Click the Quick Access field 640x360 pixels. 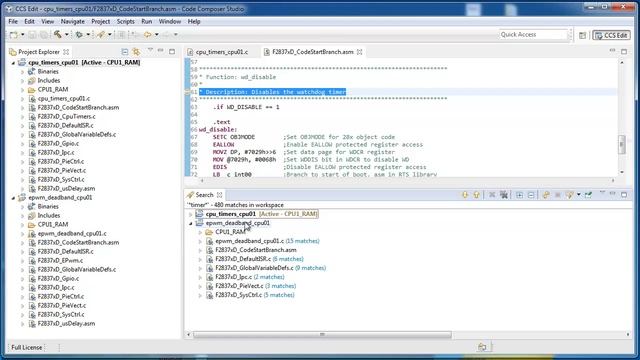pos(533,35)
